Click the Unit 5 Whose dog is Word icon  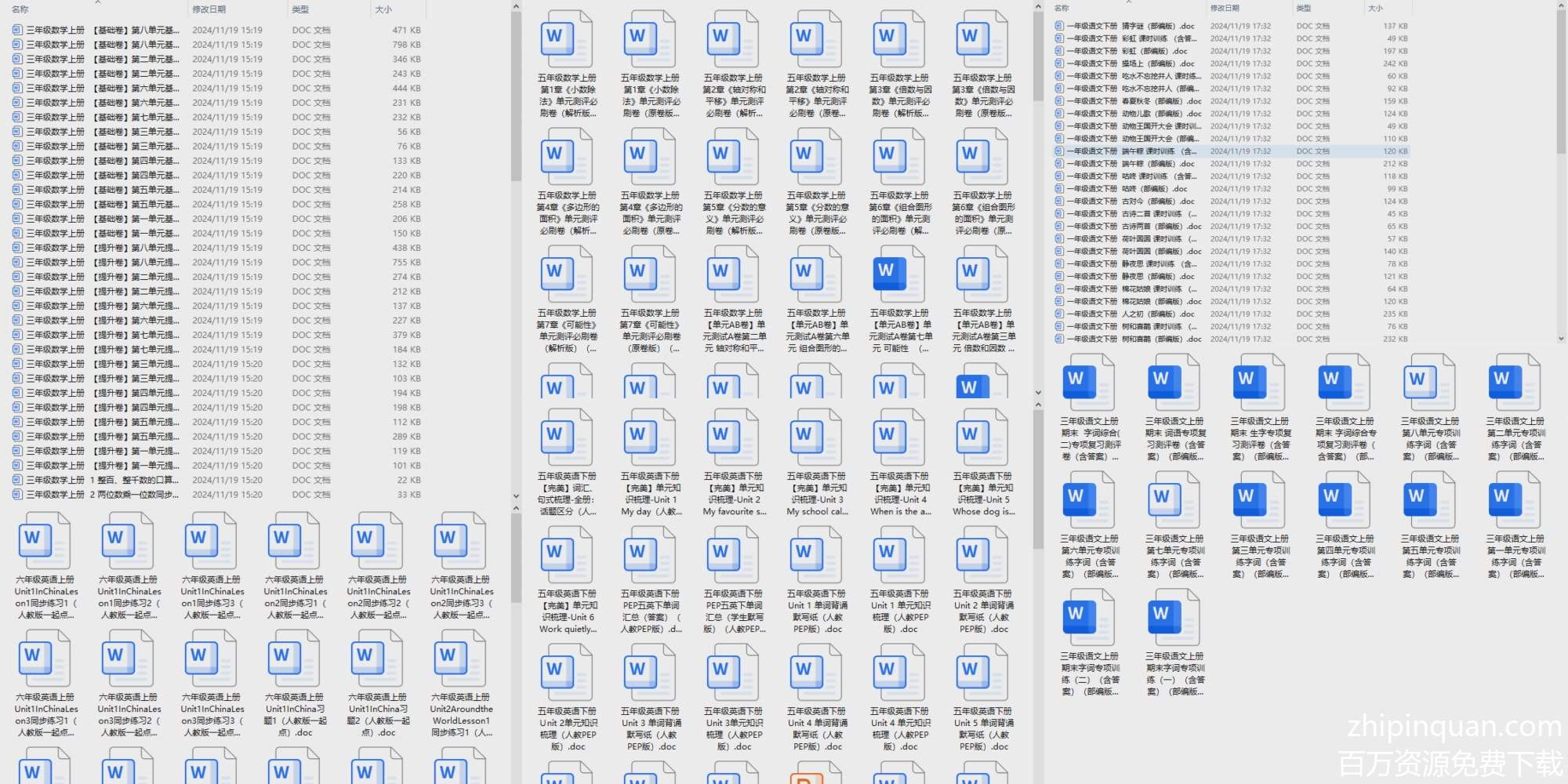coord(982,438)
